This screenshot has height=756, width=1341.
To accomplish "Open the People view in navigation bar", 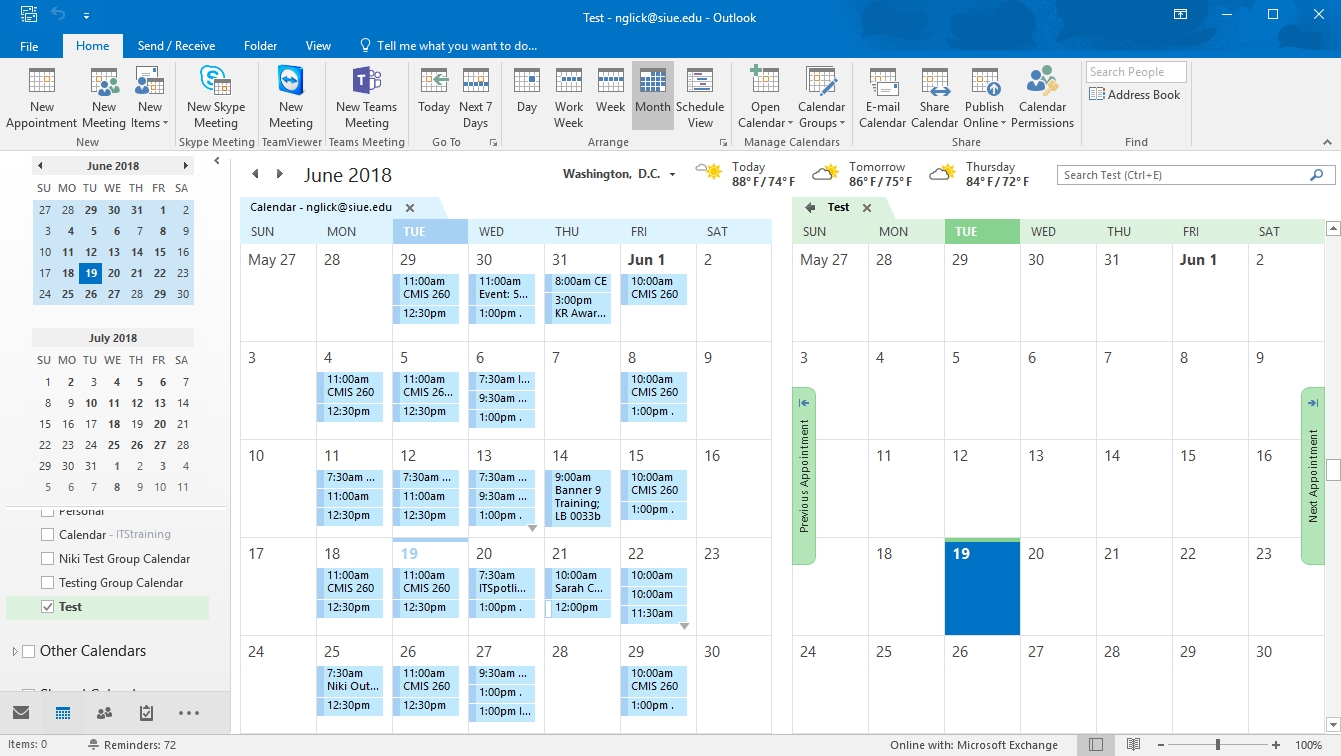I will (104, 713).
